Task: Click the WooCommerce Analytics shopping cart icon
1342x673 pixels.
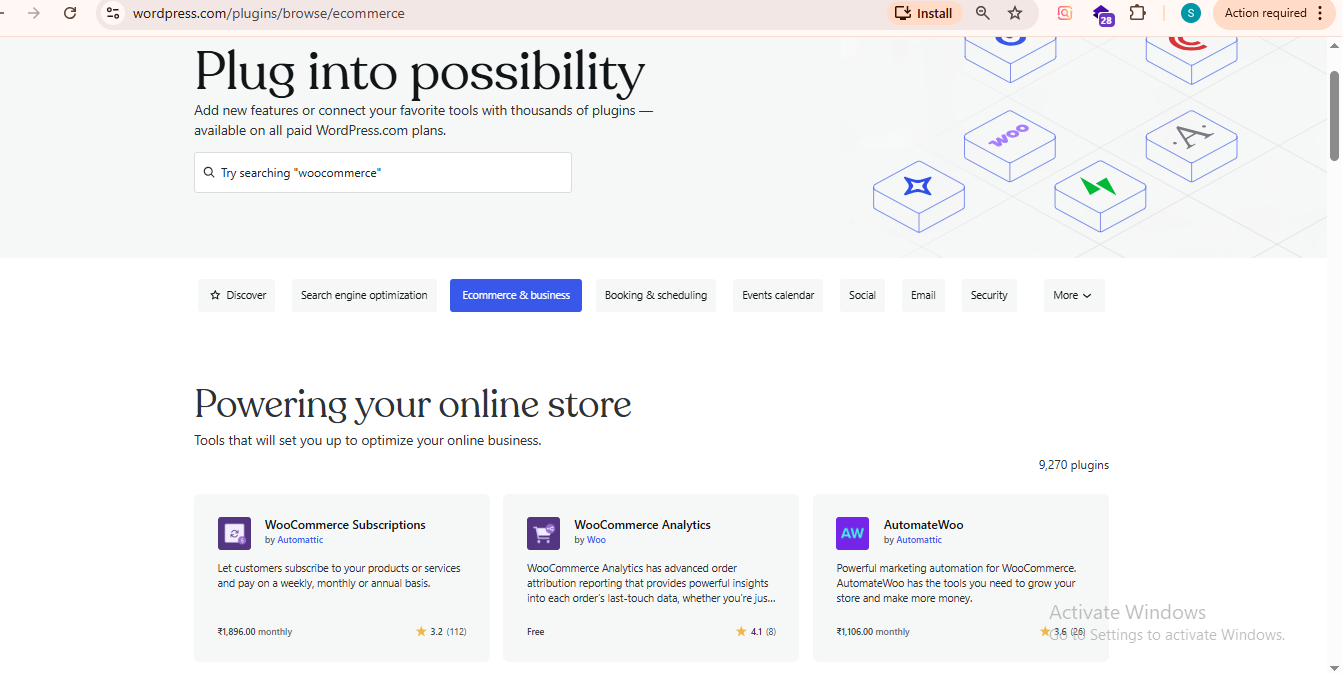Action: tap(543, 533)
